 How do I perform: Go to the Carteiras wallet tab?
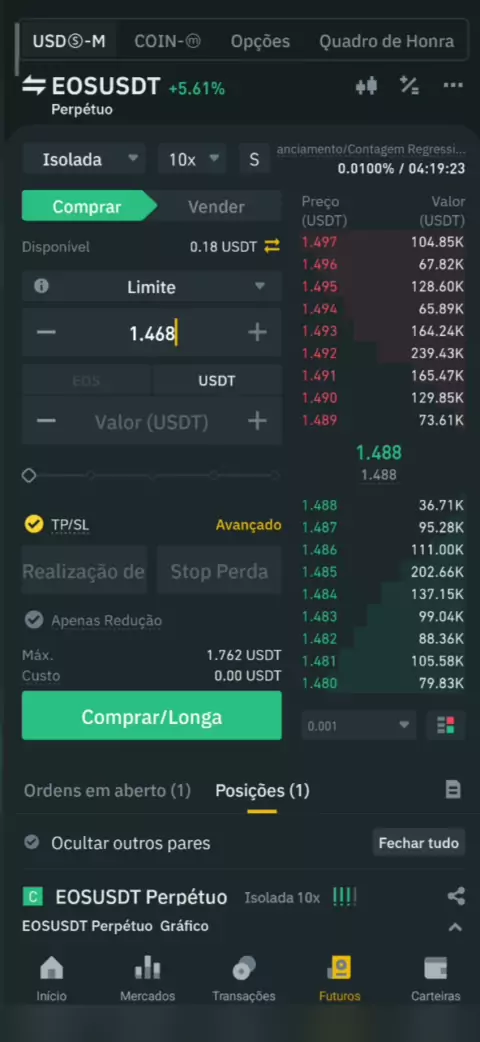pos(435,978)
